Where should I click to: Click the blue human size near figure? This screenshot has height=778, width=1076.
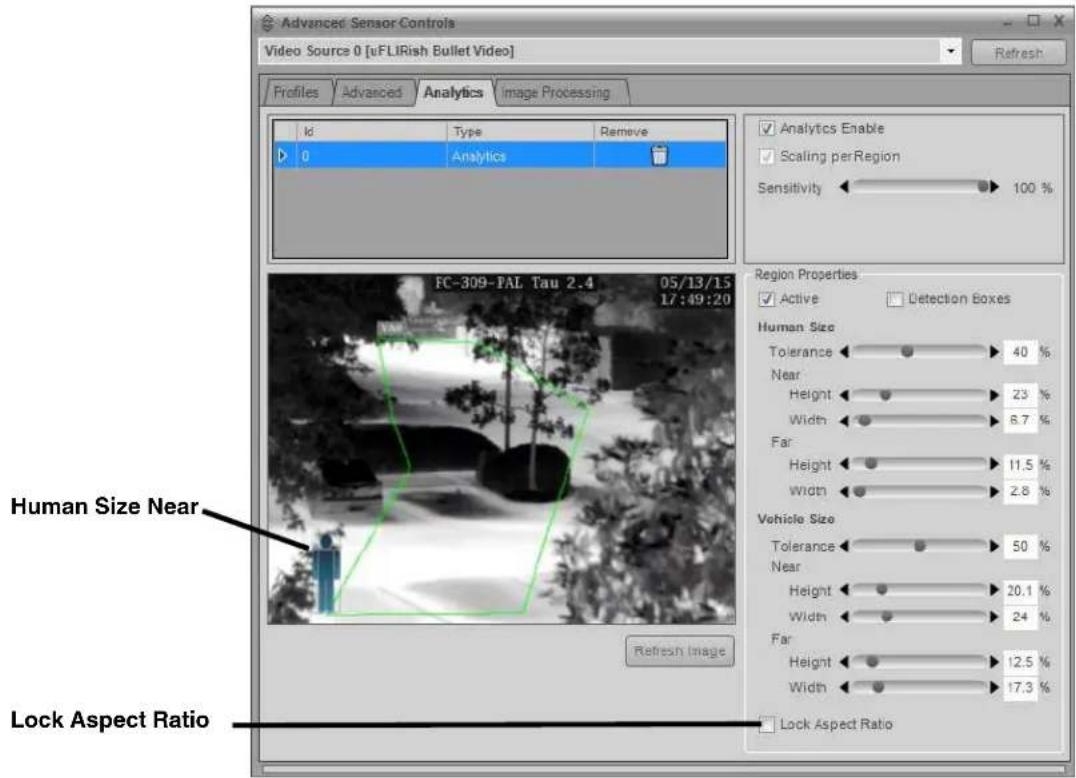(327, 574)
